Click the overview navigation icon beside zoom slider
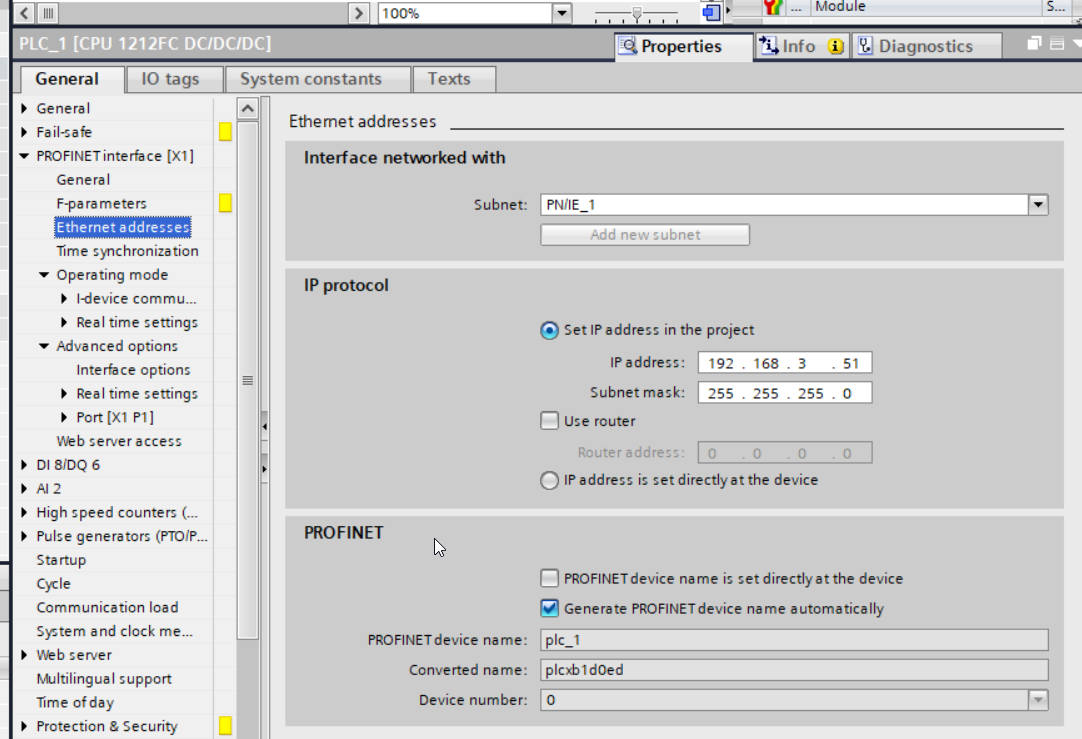 711,12
